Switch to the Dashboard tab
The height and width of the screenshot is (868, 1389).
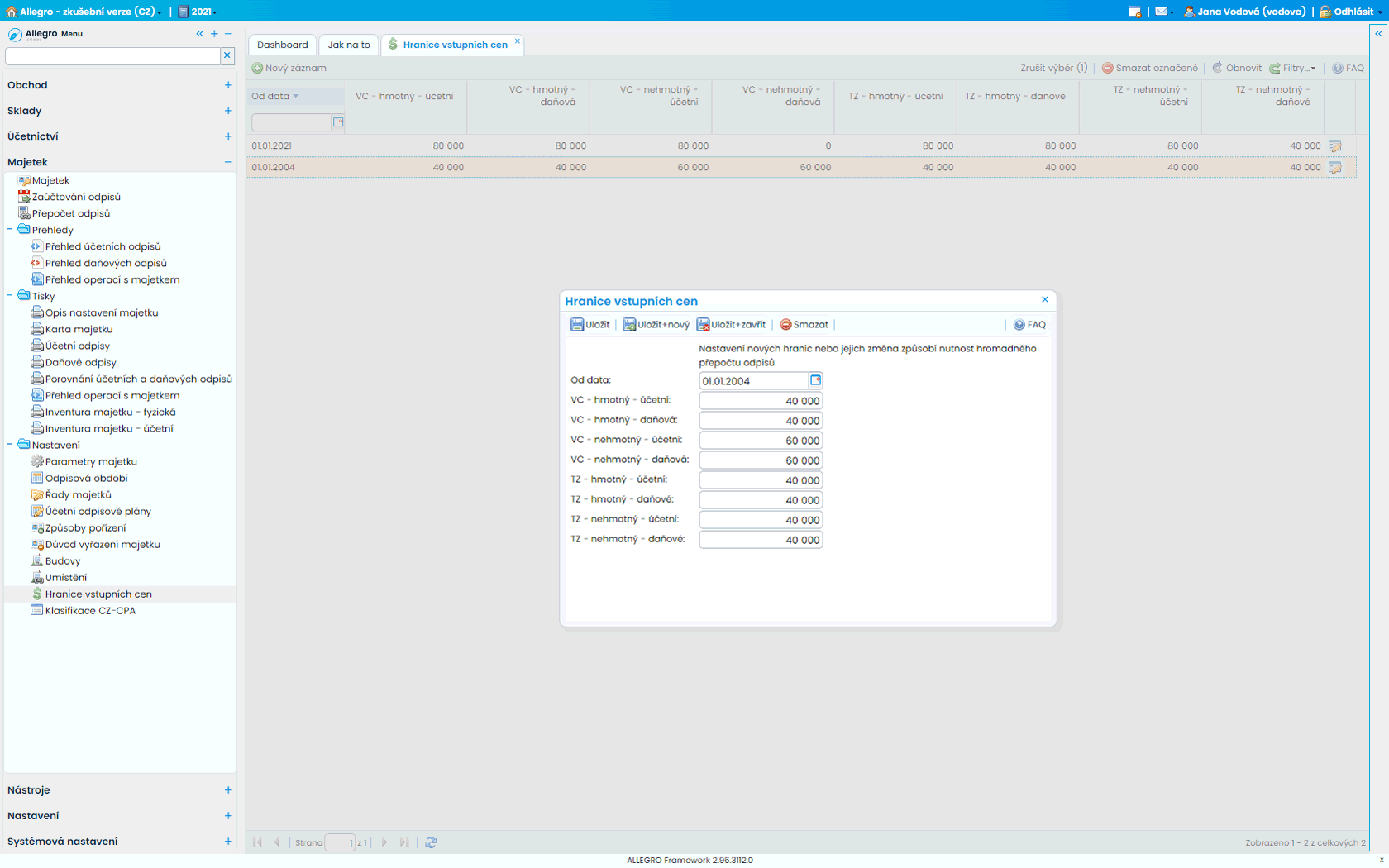click(283, 45)
